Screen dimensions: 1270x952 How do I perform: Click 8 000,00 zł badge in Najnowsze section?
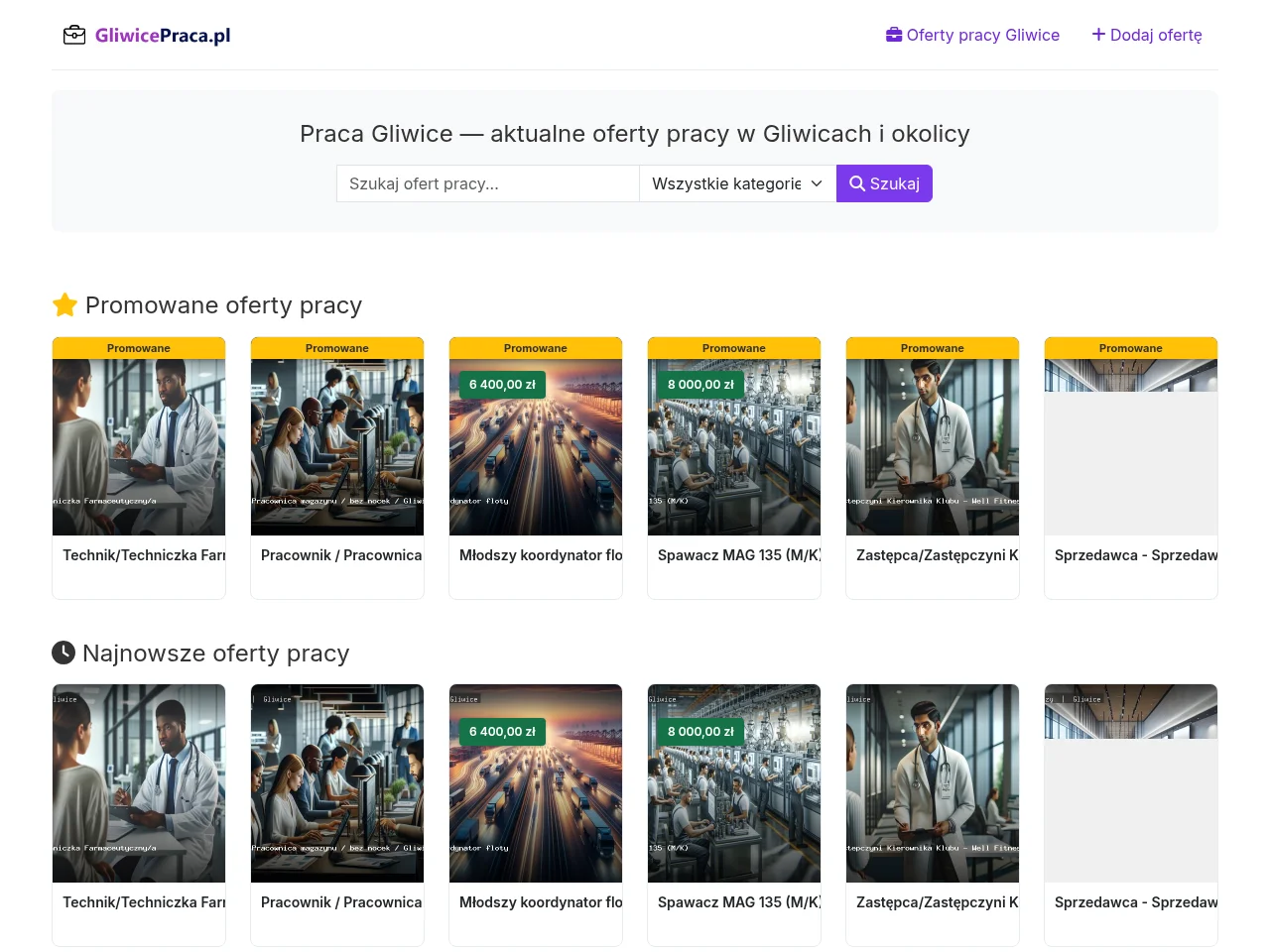tap(700, 732)
